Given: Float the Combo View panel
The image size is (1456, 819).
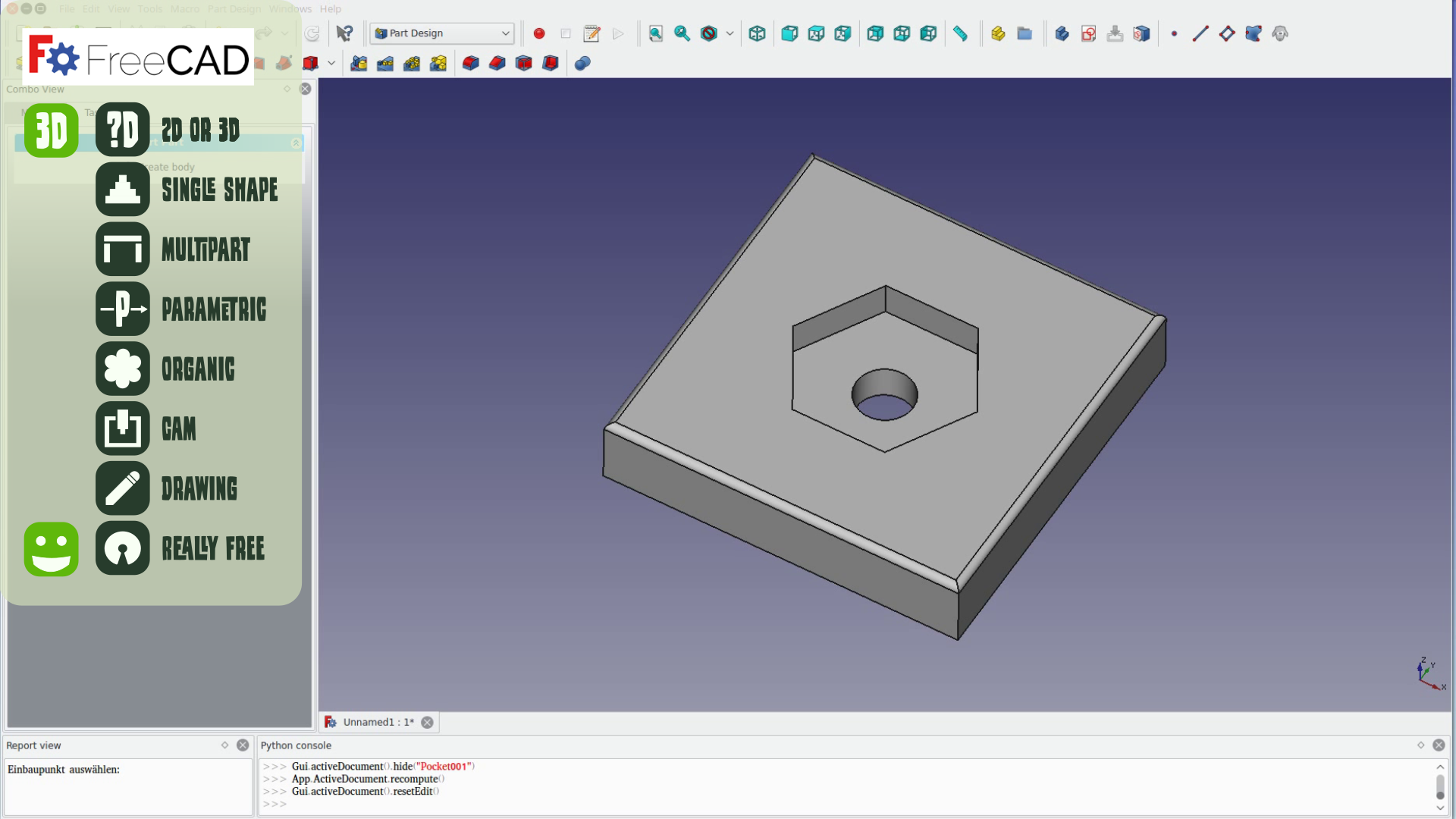Looking at the screenshot, I should (x=287, y=89).
